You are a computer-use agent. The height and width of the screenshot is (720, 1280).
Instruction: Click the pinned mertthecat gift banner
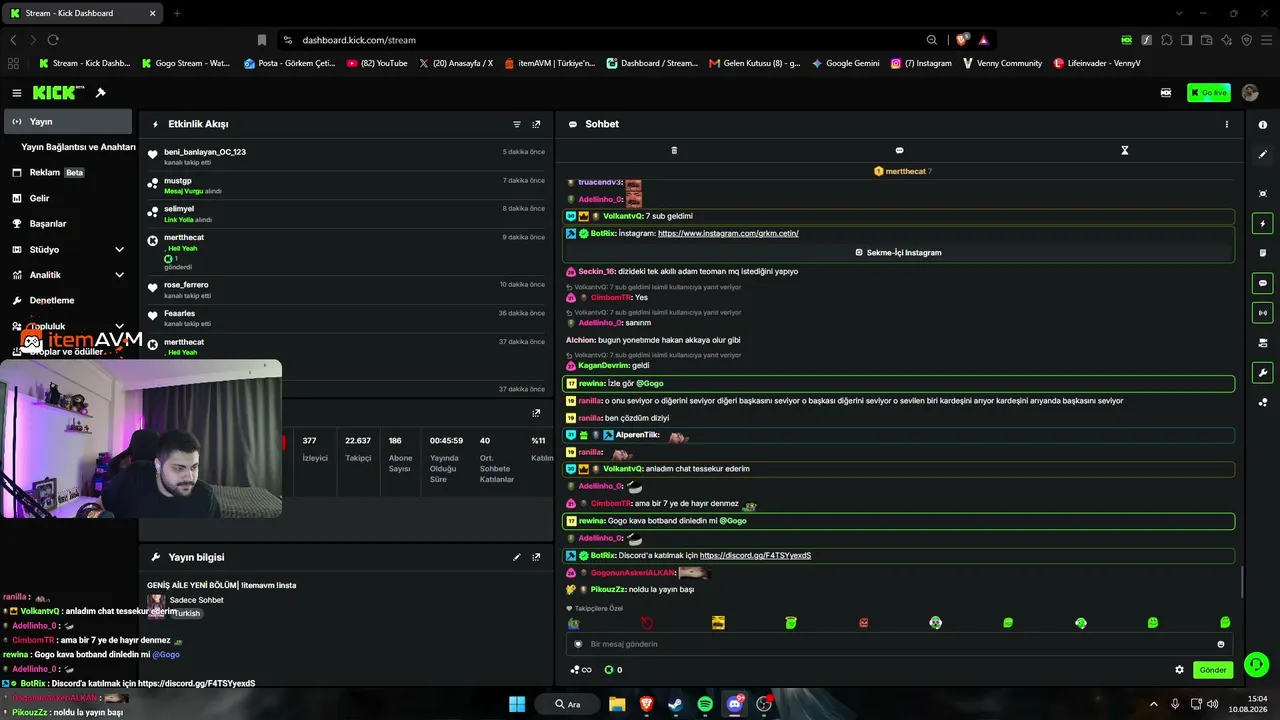(x=903, y=172)
